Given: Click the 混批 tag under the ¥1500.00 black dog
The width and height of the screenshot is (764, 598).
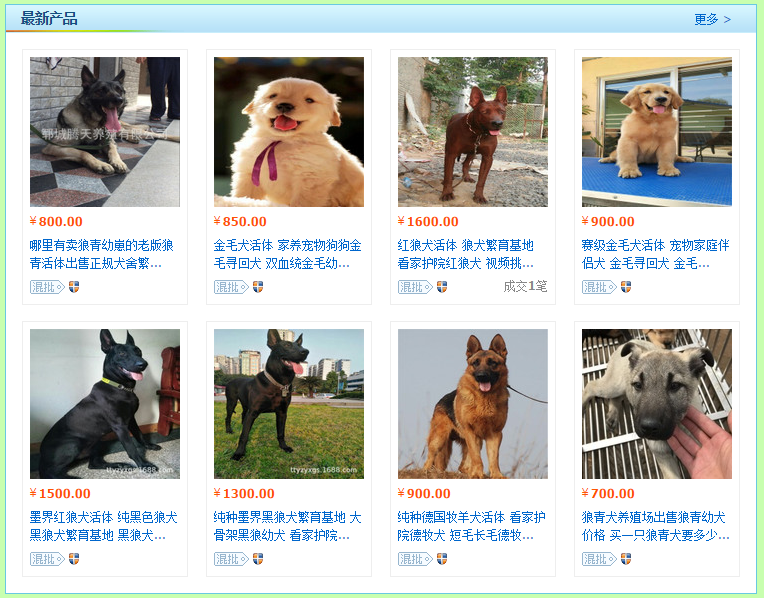Looking at the screenshot, I should click(47, 559).
